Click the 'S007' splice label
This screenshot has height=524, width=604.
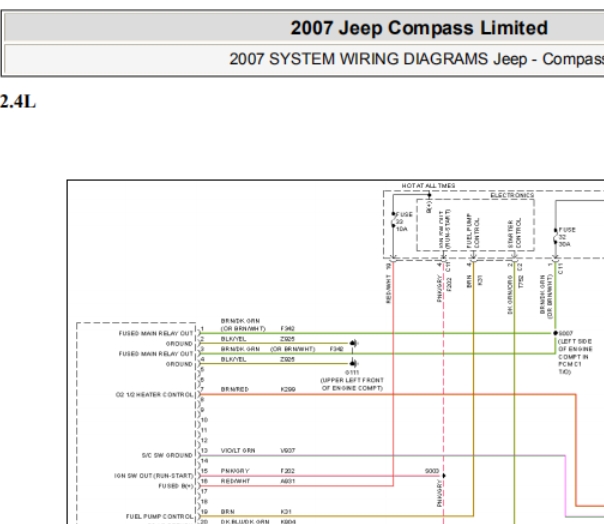pos(565,333)
